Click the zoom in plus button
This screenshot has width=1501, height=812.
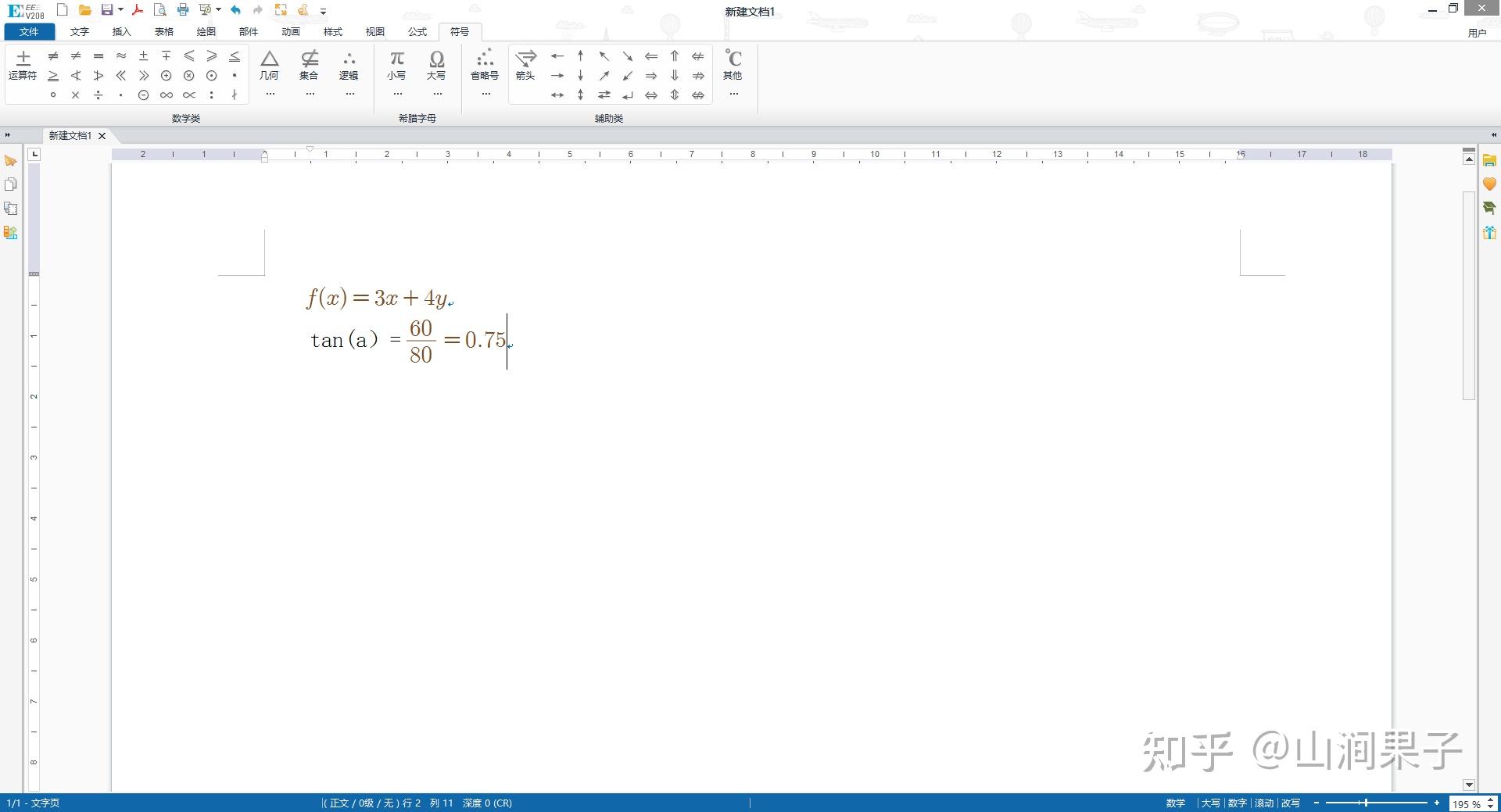1437,803
